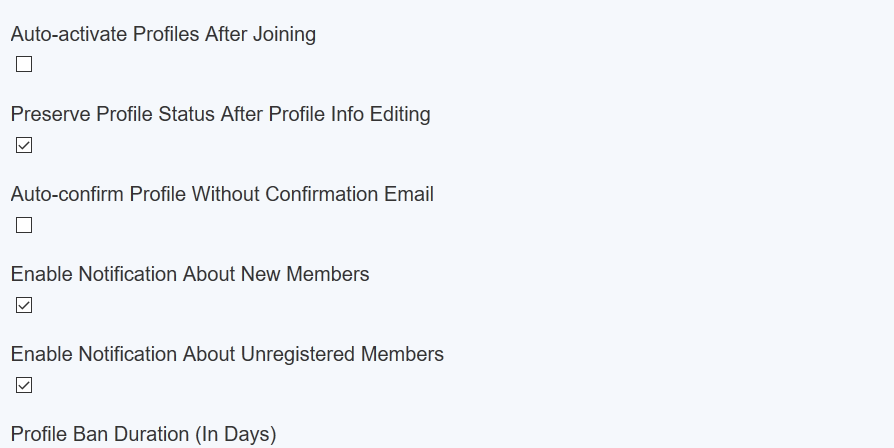894x448 pixels.
Task: Stop preserving profile status after info editing
Action: tap(24, 145)
